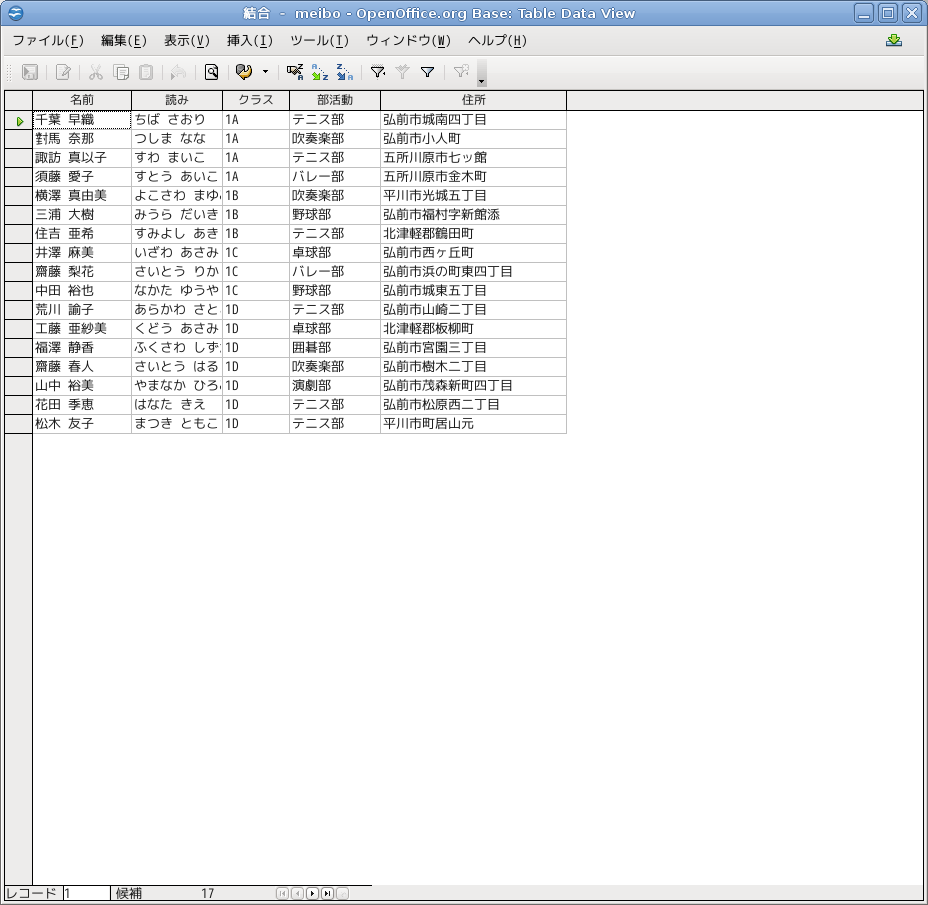The width and height of the screenshot is (928, 905).
Task: Open the Refresh dropdown arrow
Action: (x=265, y=72)
